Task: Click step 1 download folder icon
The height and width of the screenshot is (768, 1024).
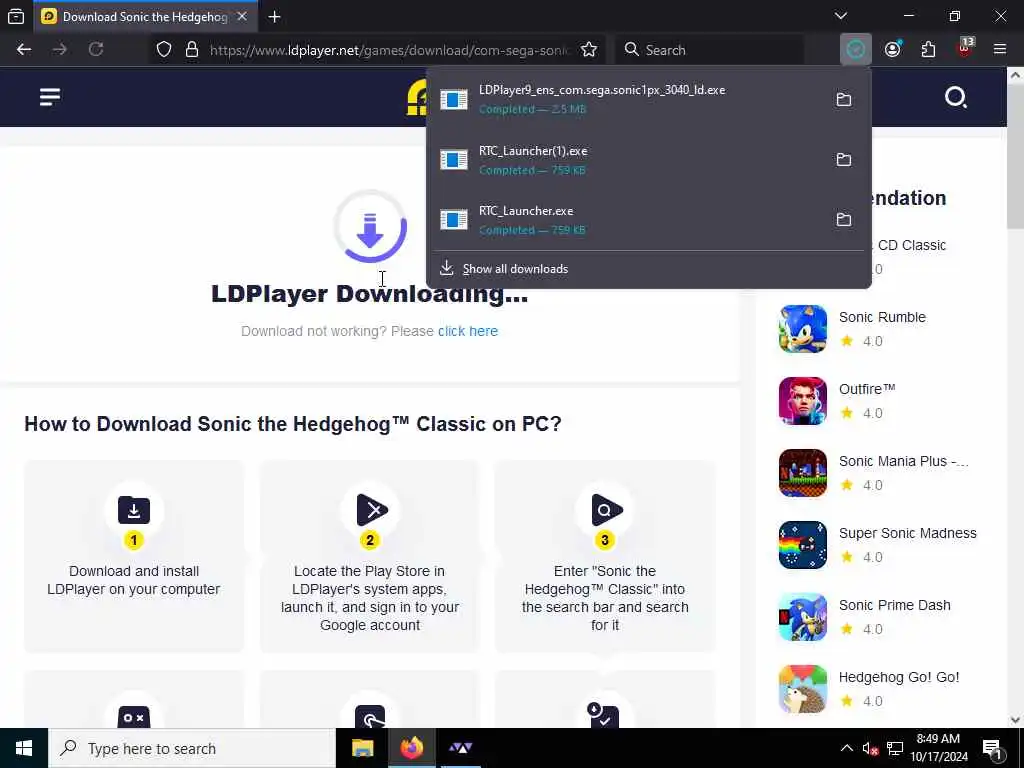Action: click(x=134, y=510)
